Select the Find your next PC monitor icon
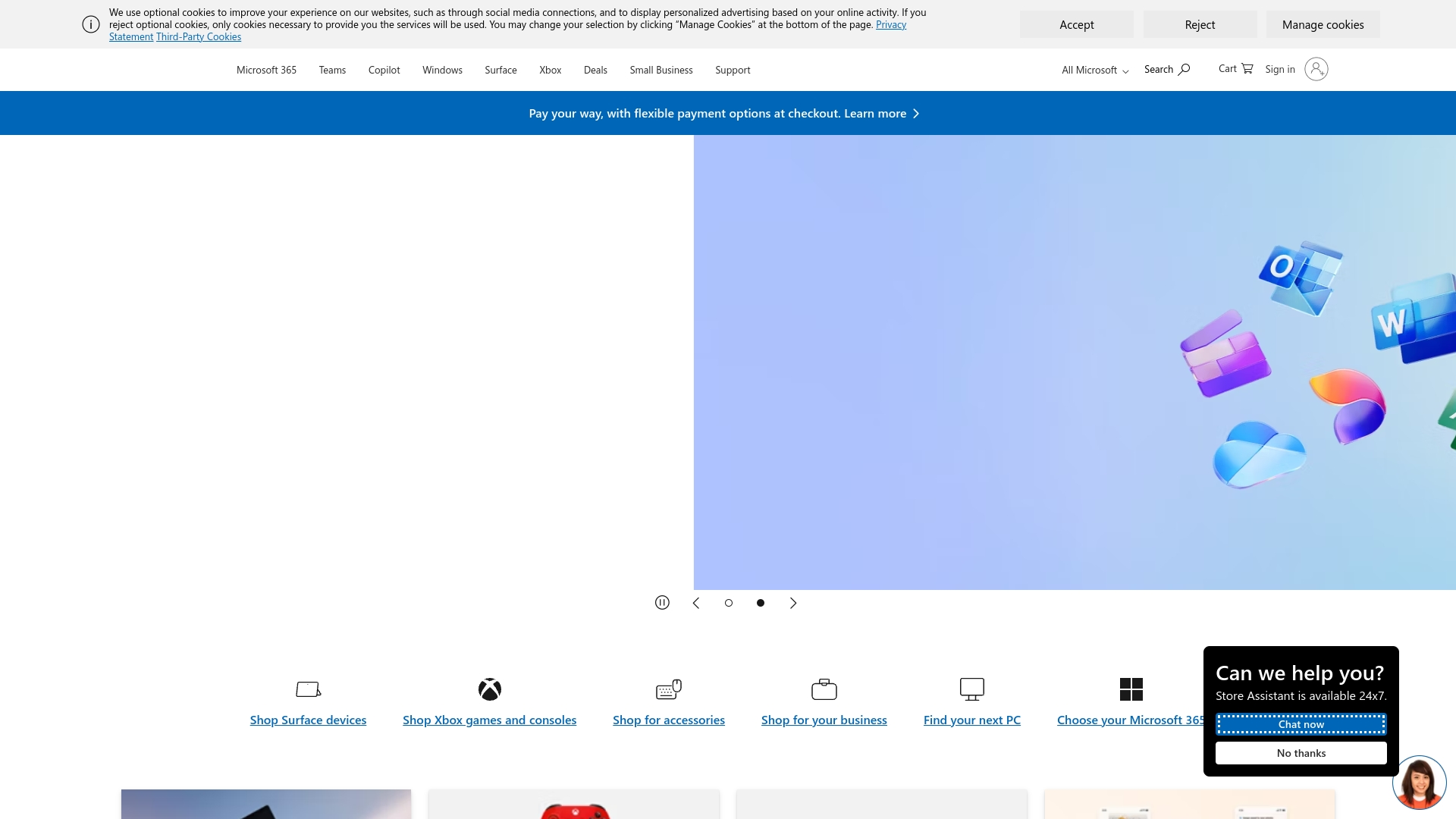The width and height of the screenshot is (1456, 819). 971,689
